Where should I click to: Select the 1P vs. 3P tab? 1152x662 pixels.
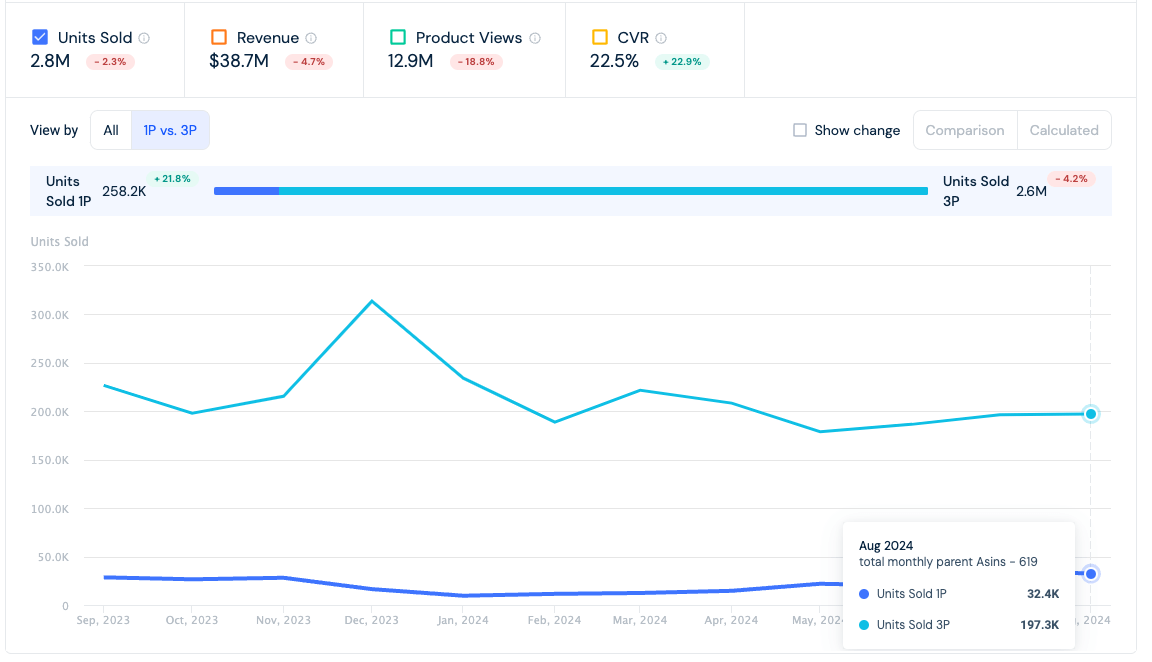pyautogui.click(x=170, y=130)
